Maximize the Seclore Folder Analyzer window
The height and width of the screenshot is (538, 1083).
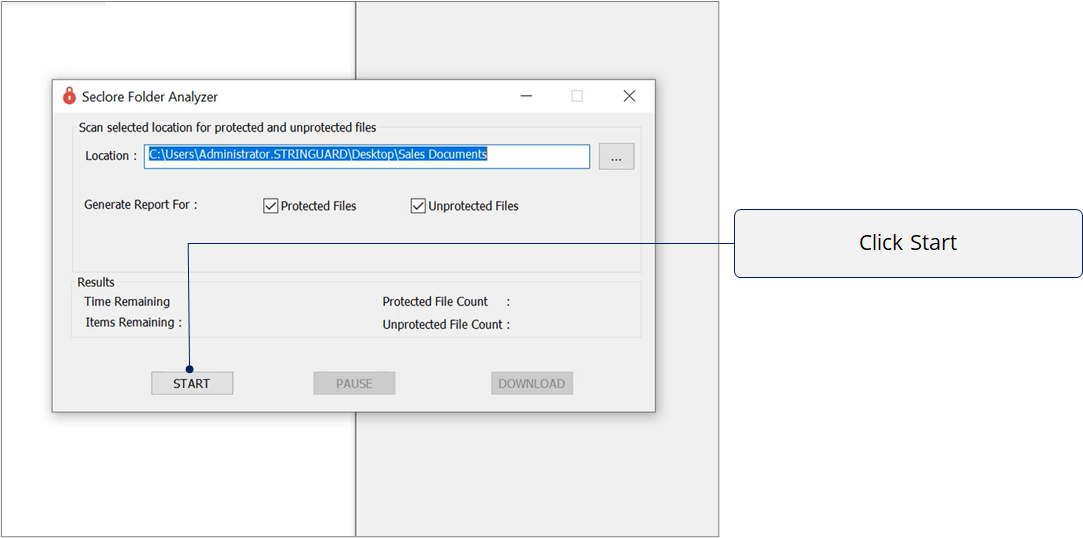pyautogui.click(x=577, y=96)
